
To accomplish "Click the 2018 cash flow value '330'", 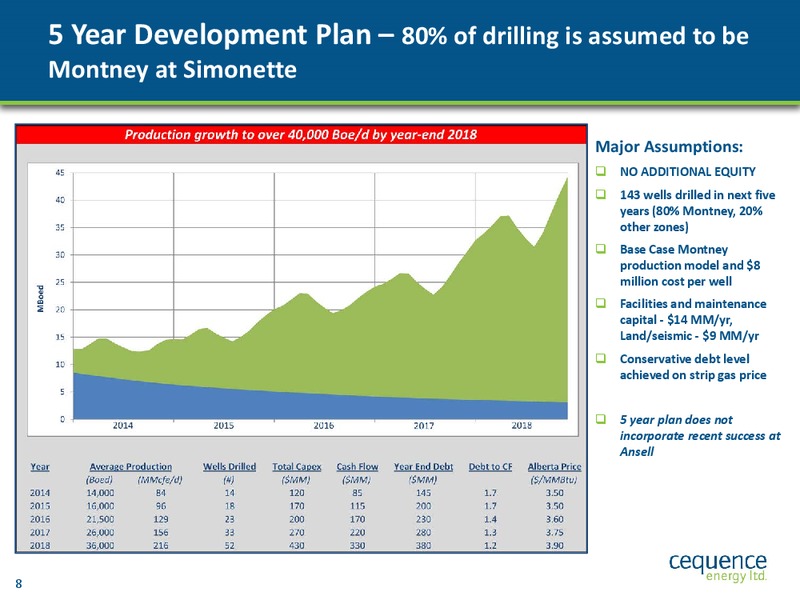I will (357, 545).
